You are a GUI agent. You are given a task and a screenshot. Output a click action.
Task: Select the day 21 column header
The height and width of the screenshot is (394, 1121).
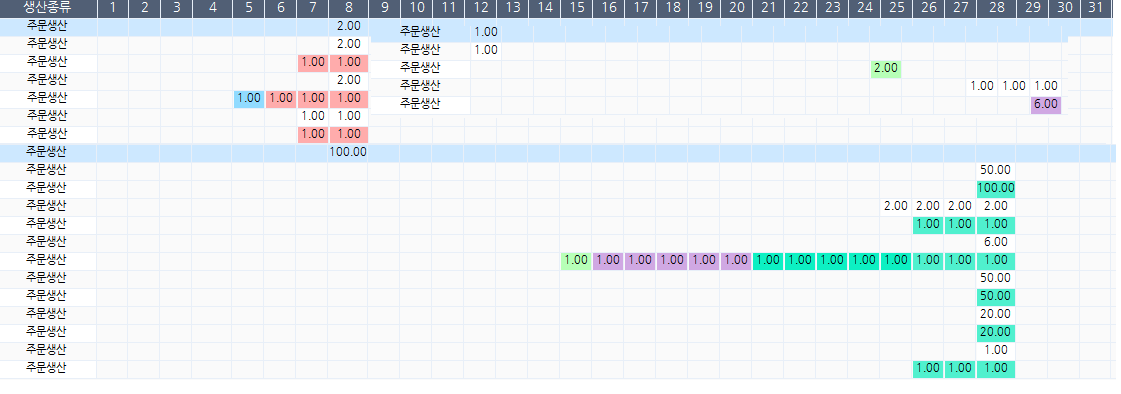tap(769, 9)
